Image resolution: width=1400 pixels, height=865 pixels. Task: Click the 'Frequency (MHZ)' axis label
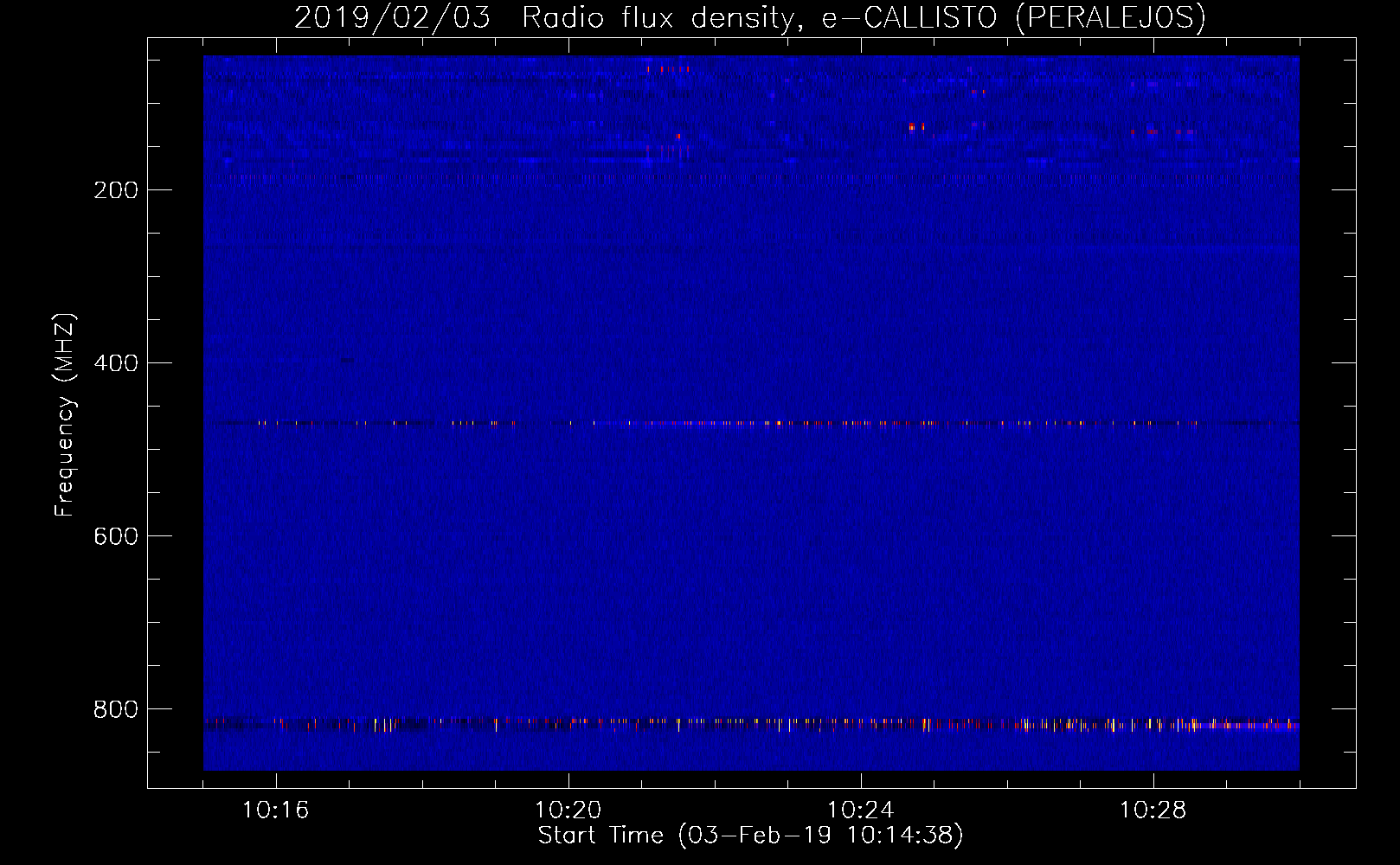point(65,415)
